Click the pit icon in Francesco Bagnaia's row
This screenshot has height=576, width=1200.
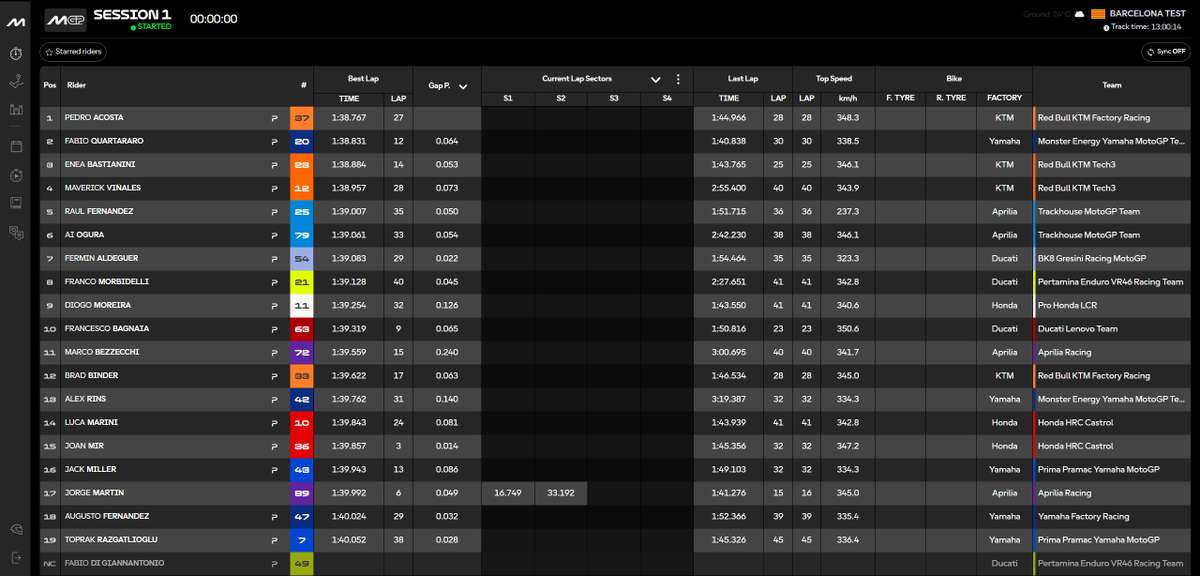(274, 329)
